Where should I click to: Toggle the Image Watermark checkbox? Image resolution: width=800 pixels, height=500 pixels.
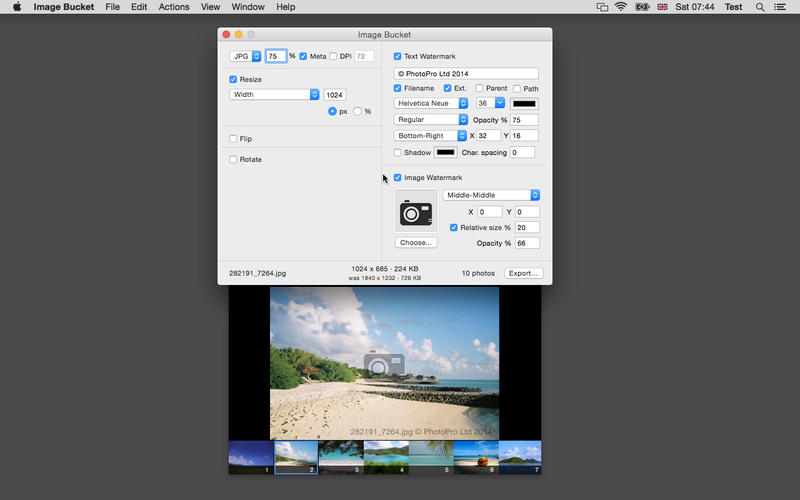397,178
